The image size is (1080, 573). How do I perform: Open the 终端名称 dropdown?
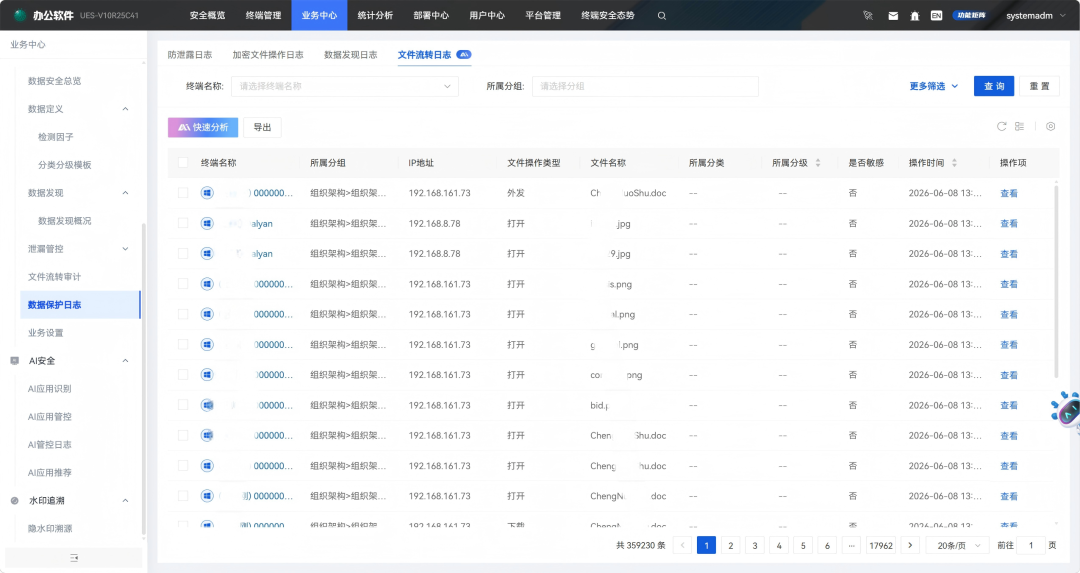(x=345, y=86)
